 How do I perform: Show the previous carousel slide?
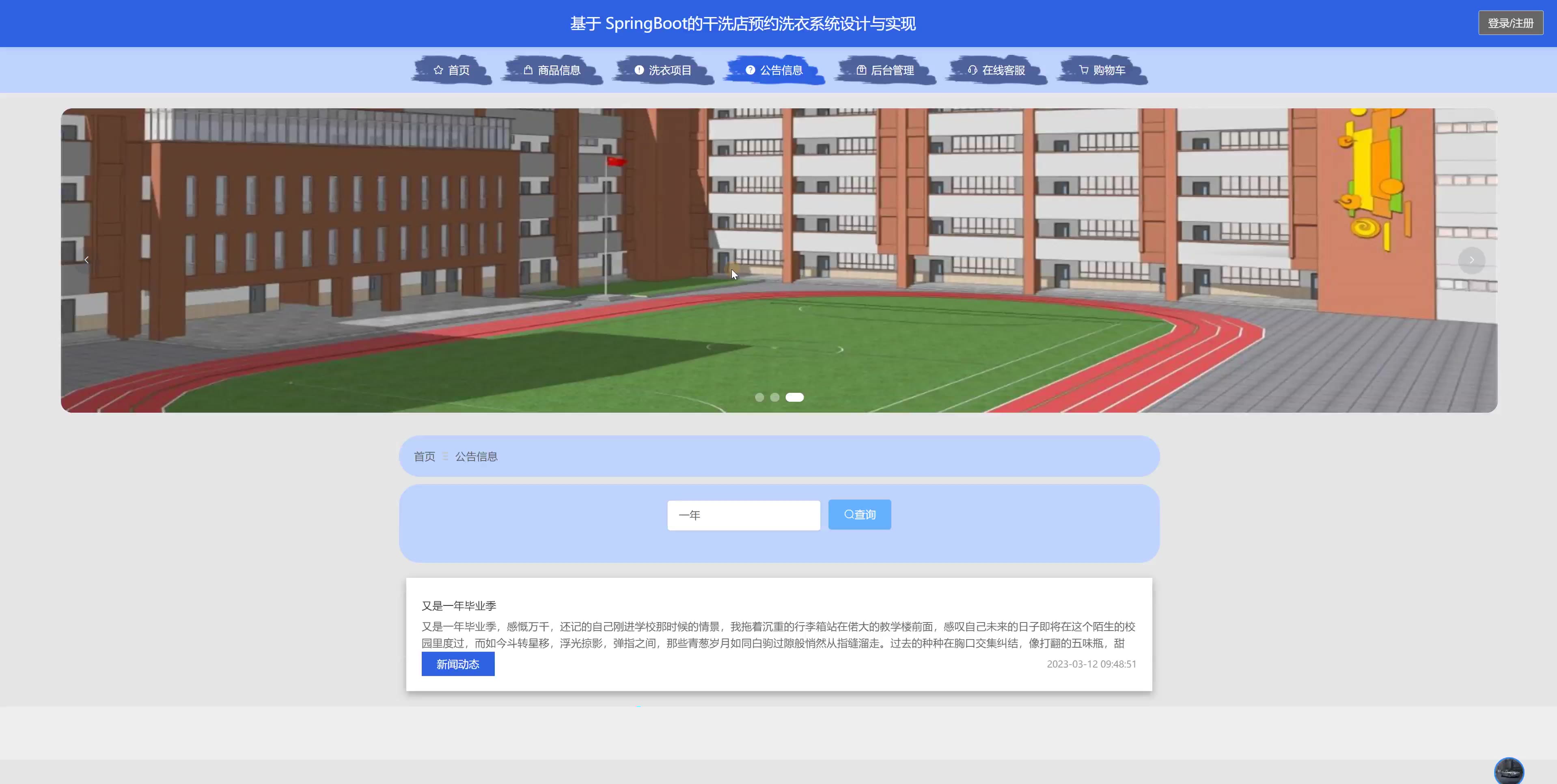[86, 260]
